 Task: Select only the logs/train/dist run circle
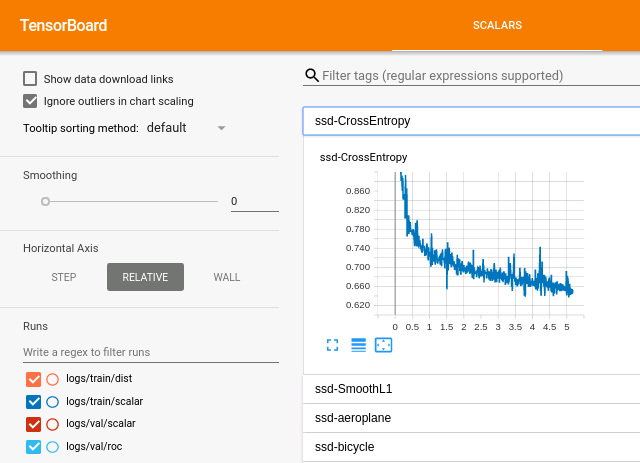[53, 379]
